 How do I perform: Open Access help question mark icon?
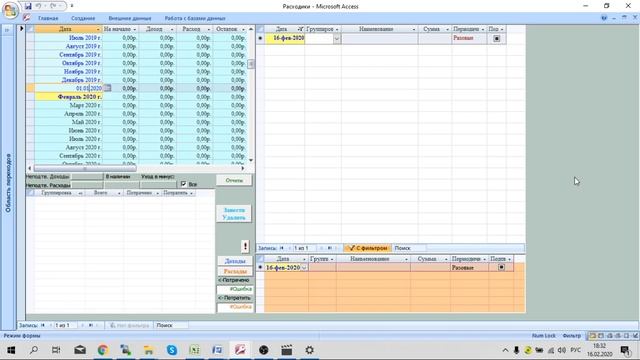pyautogui.click(x=604, y=18)
